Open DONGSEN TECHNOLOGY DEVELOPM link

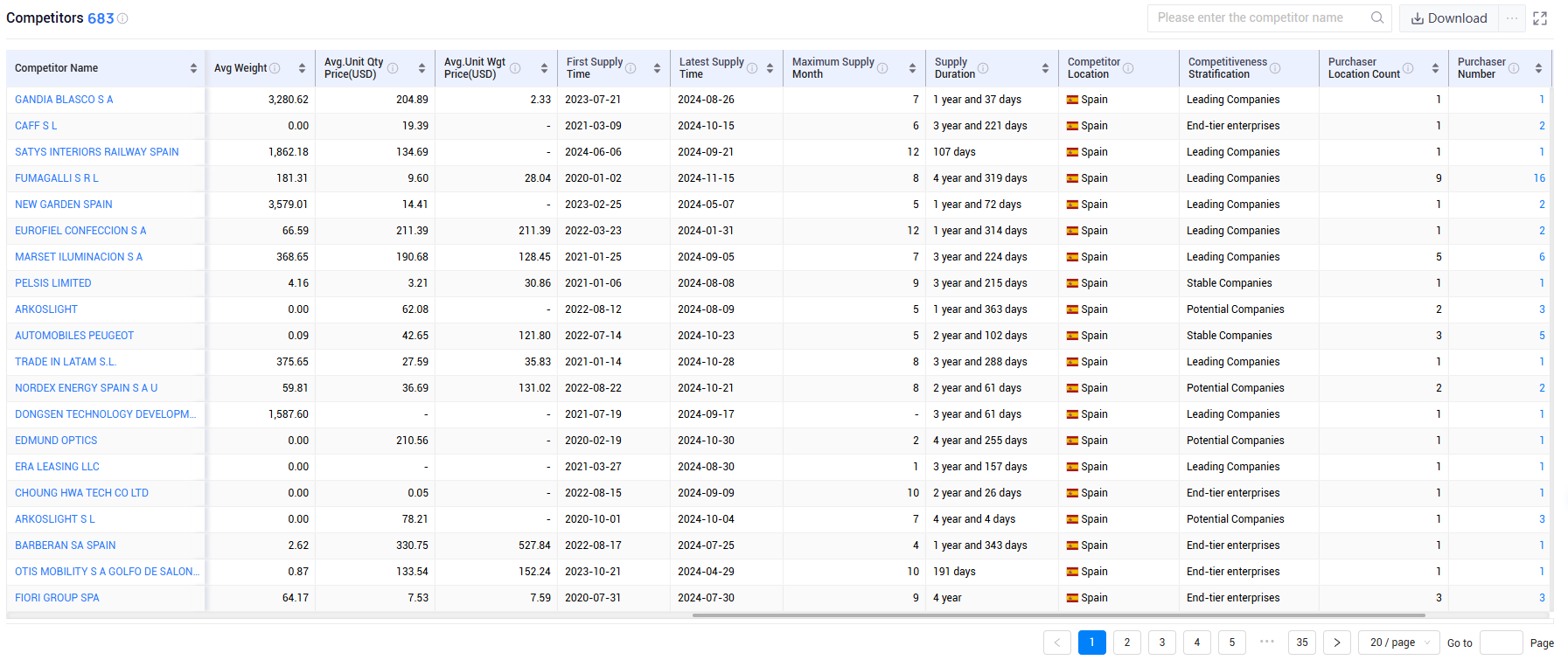pos(106,414)
